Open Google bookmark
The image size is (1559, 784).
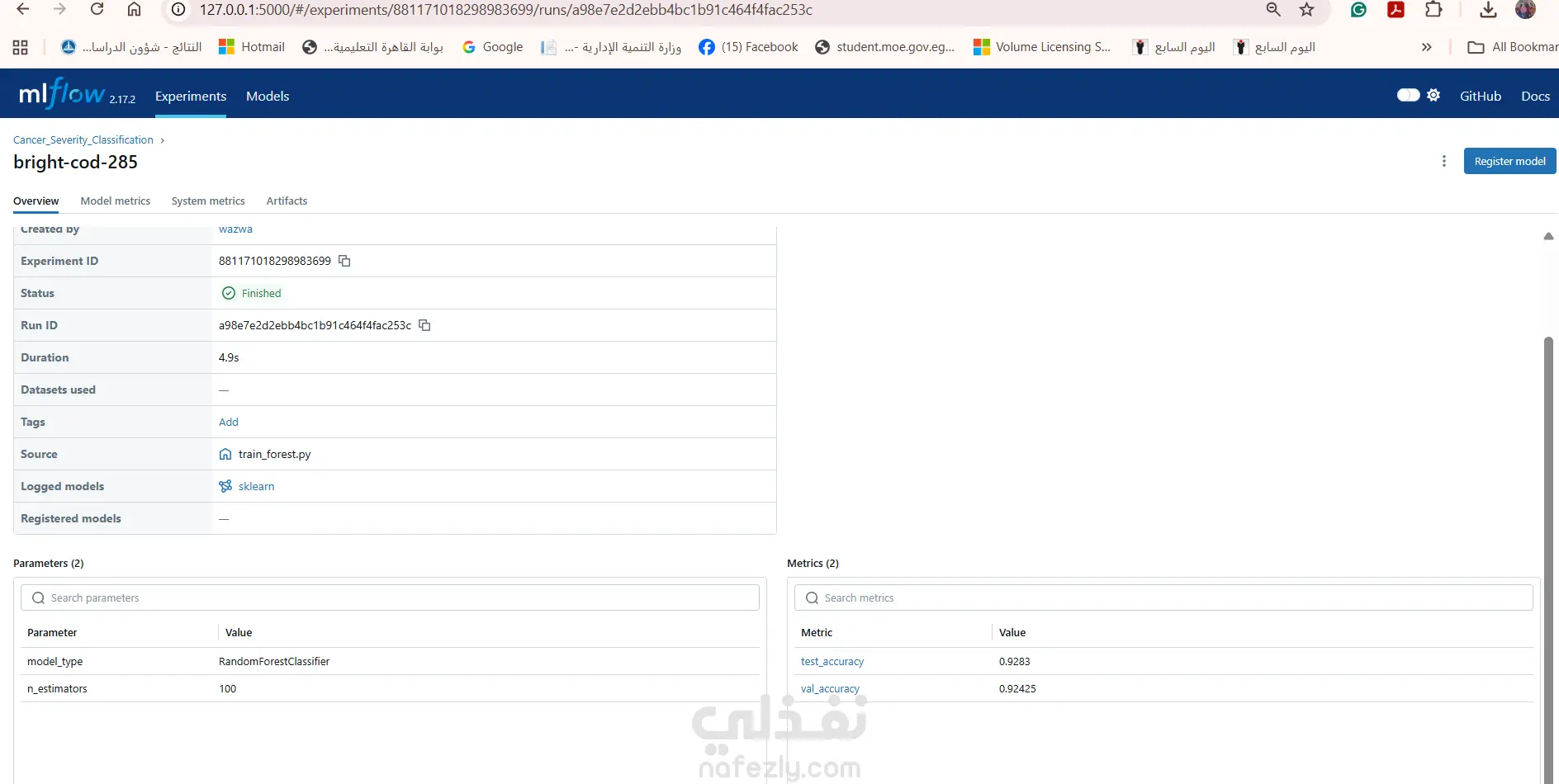(492, 47)
